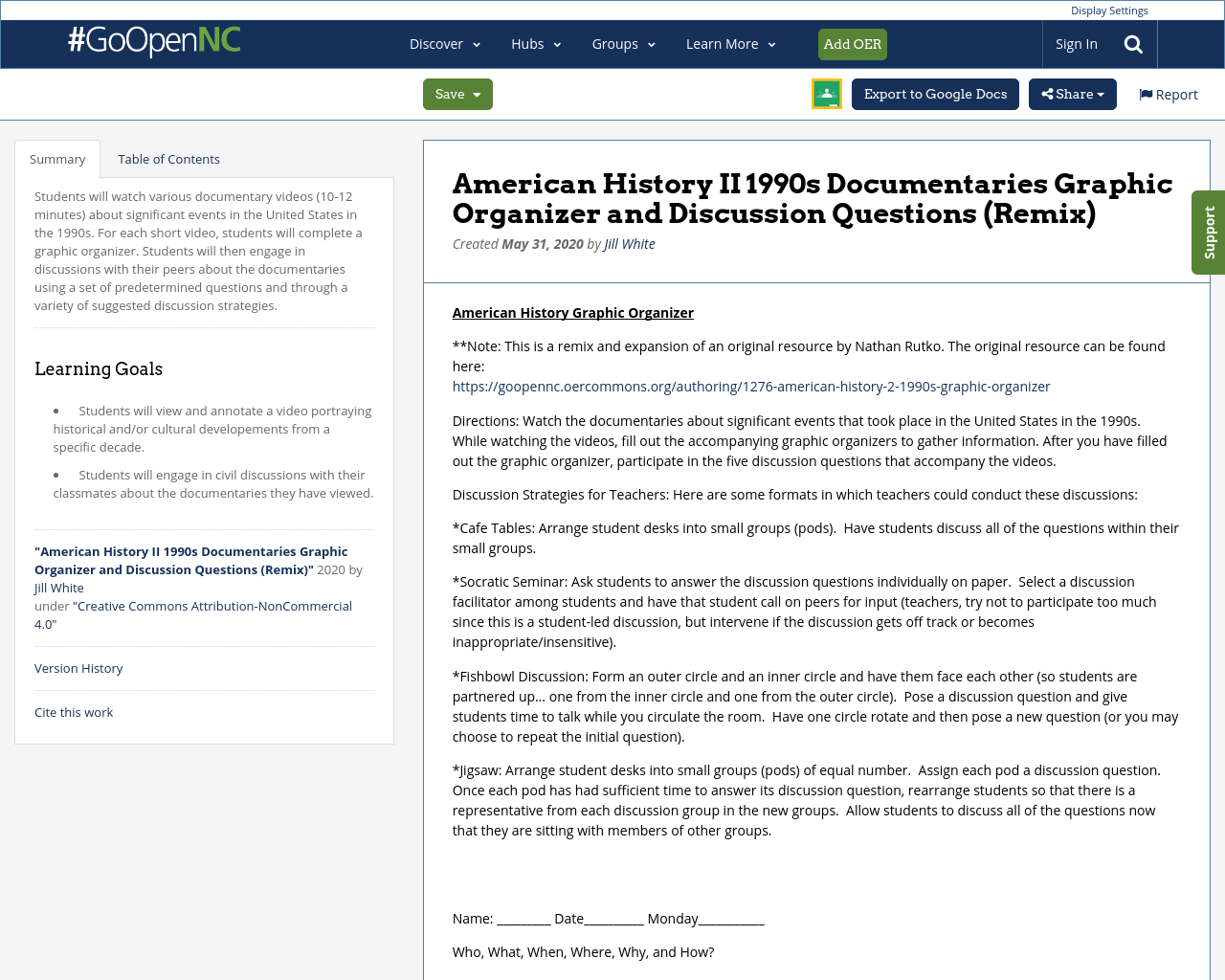Viewport: 1225px width, 980px height.
Task: Open the Support panel
Action: point(1208,233)
